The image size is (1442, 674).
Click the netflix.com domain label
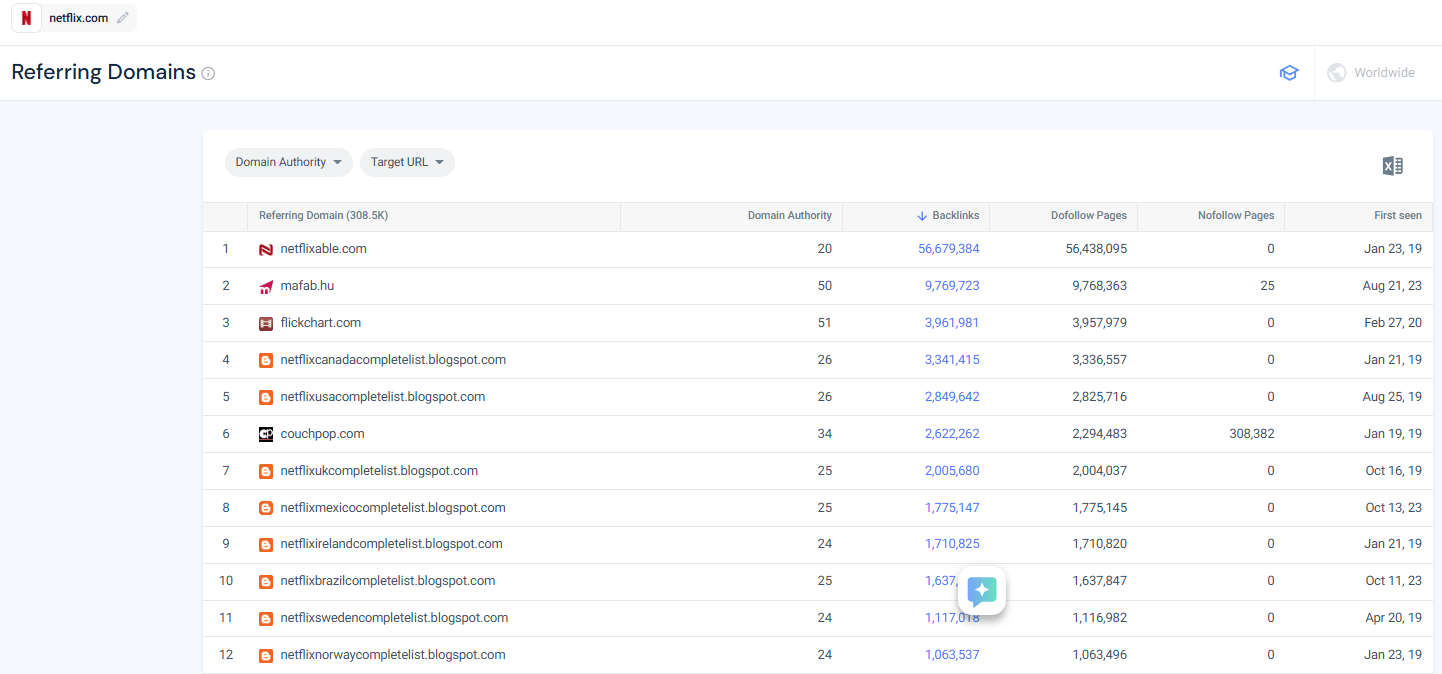(78, 18)
